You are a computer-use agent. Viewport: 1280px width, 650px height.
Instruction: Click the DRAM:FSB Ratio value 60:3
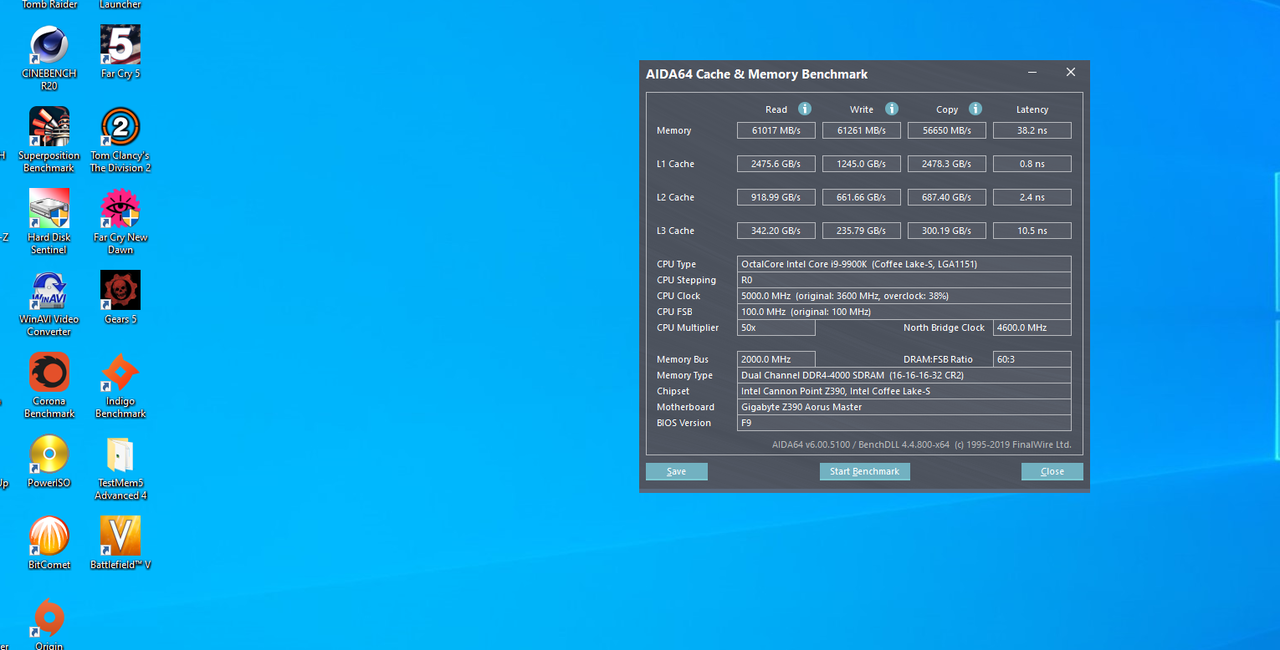point(1032,359)
